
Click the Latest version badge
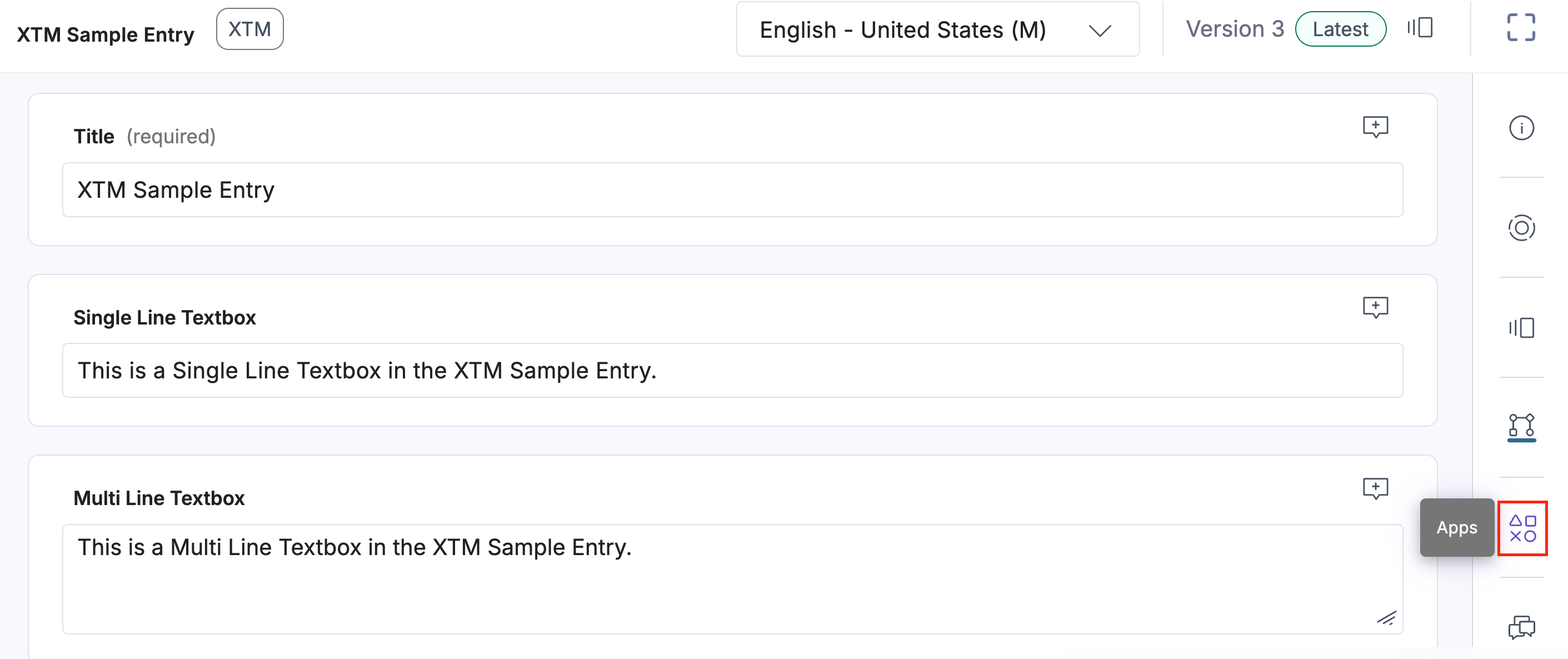1340,28
